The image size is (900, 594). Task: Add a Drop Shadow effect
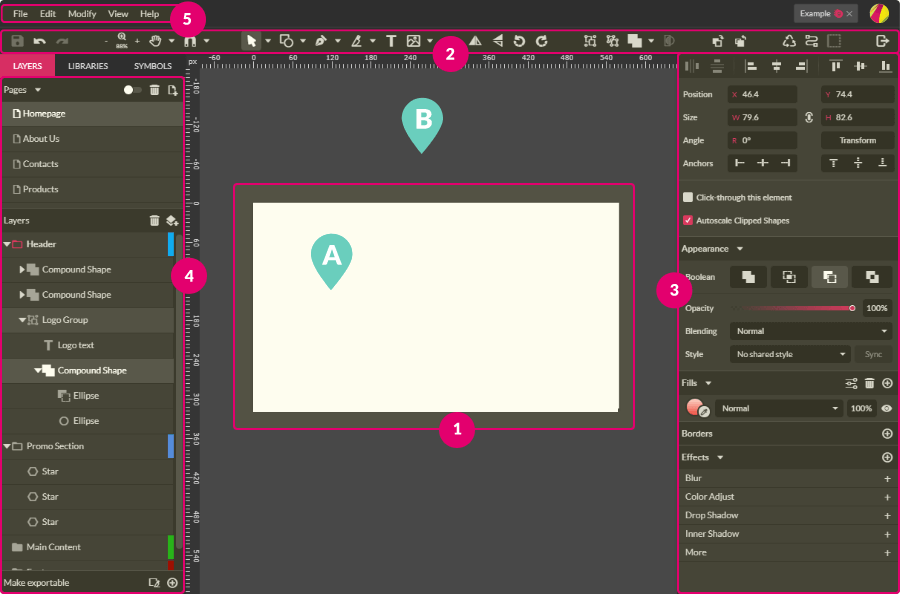click(x=887, y=516)
